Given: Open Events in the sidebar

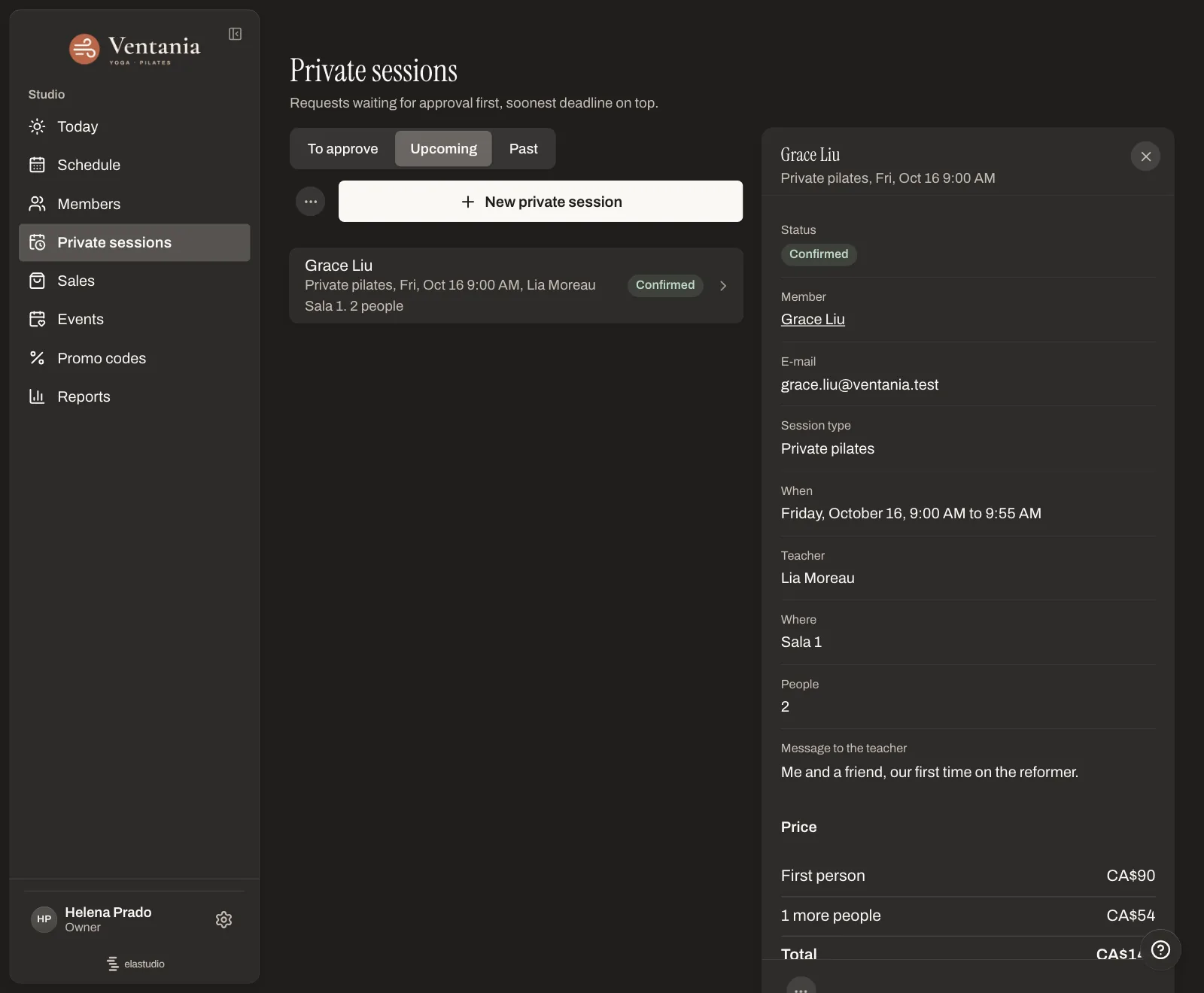Looking at the screenshot, I should (135, 319).
